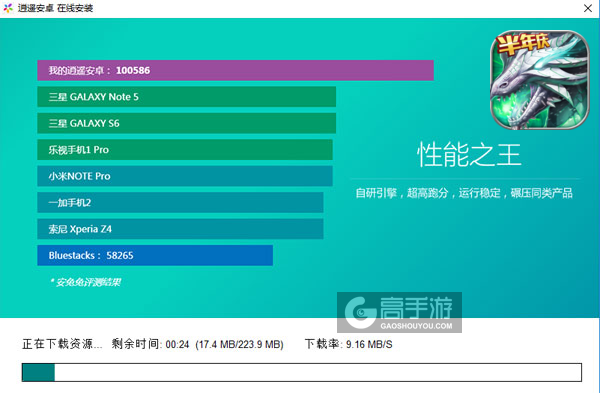Click the 乐视手机1 Pro bar
This screenshot has width=600, height=393.
tap(185, 150)
